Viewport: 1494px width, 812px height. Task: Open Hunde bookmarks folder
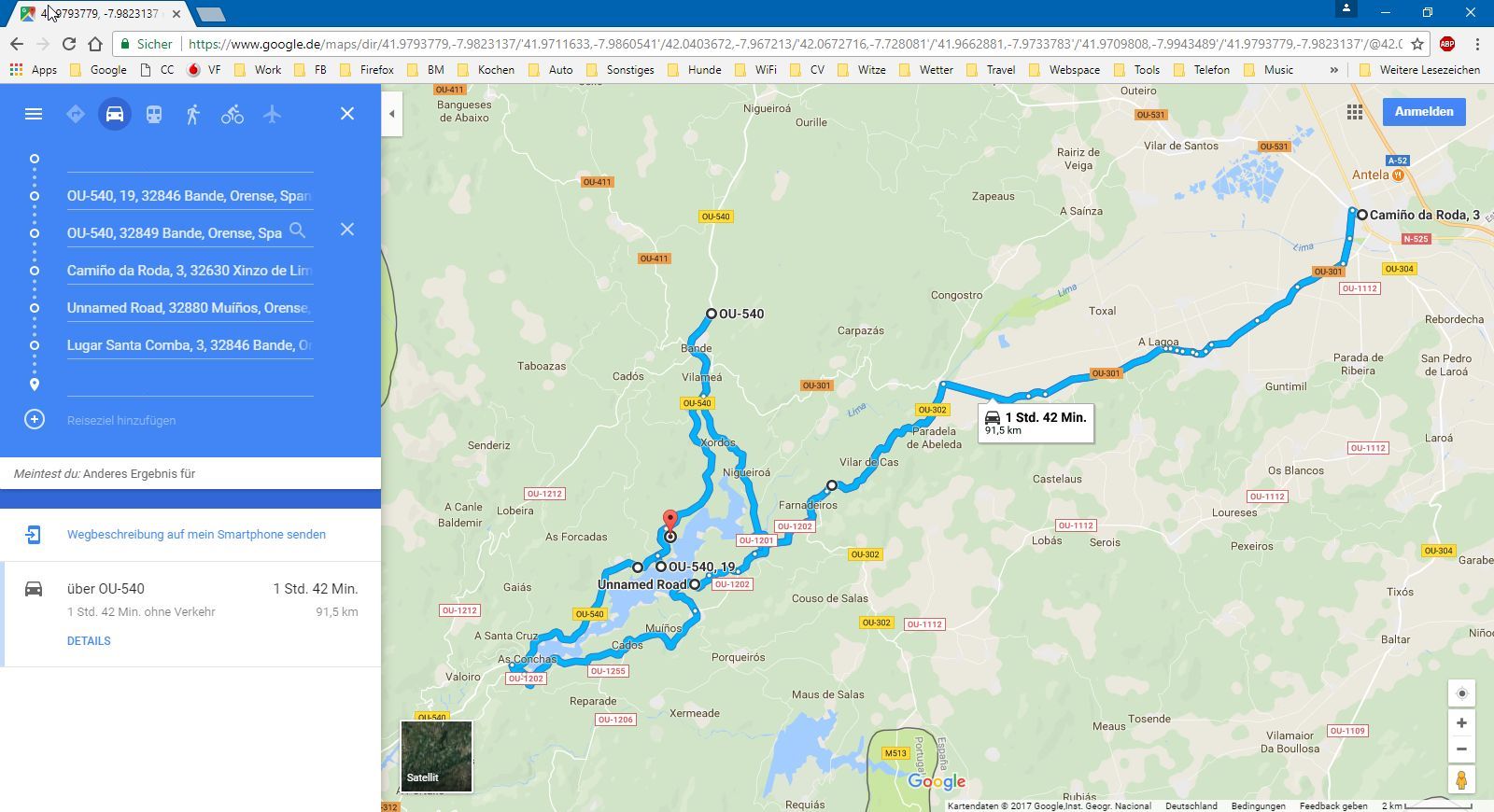(x=694, y=70)
